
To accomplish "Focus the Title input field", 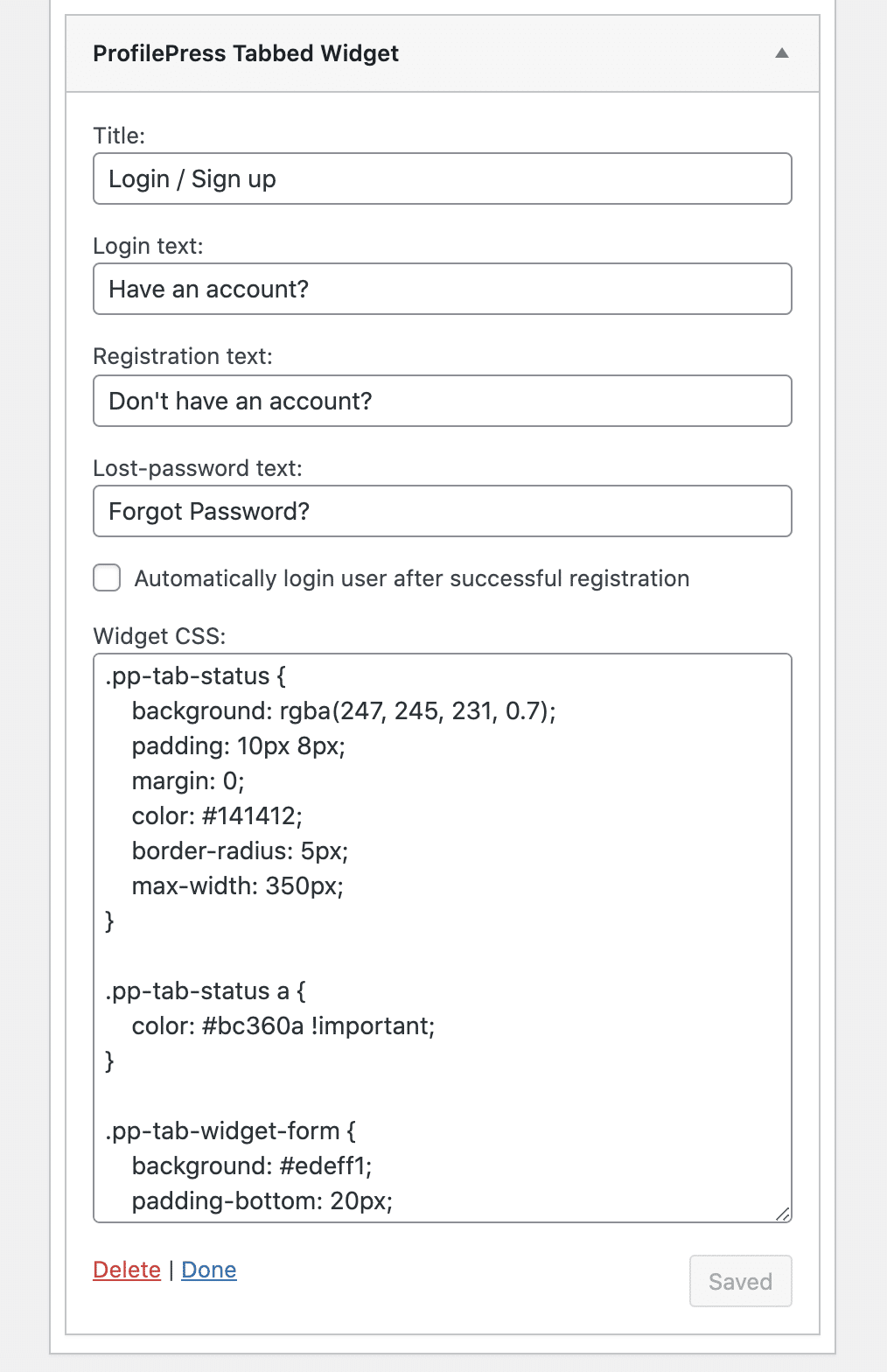I will click(x=443, y=178).
